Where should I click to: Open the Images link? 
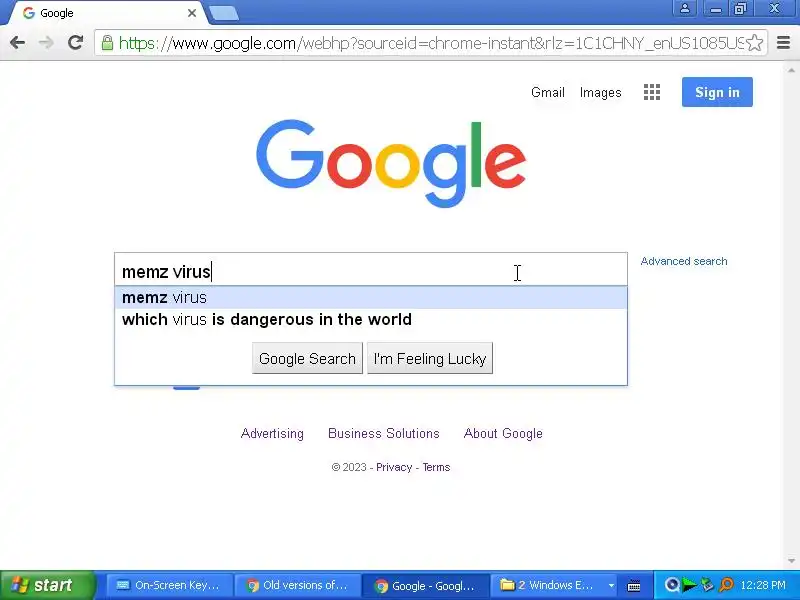[x=601, y=92]
